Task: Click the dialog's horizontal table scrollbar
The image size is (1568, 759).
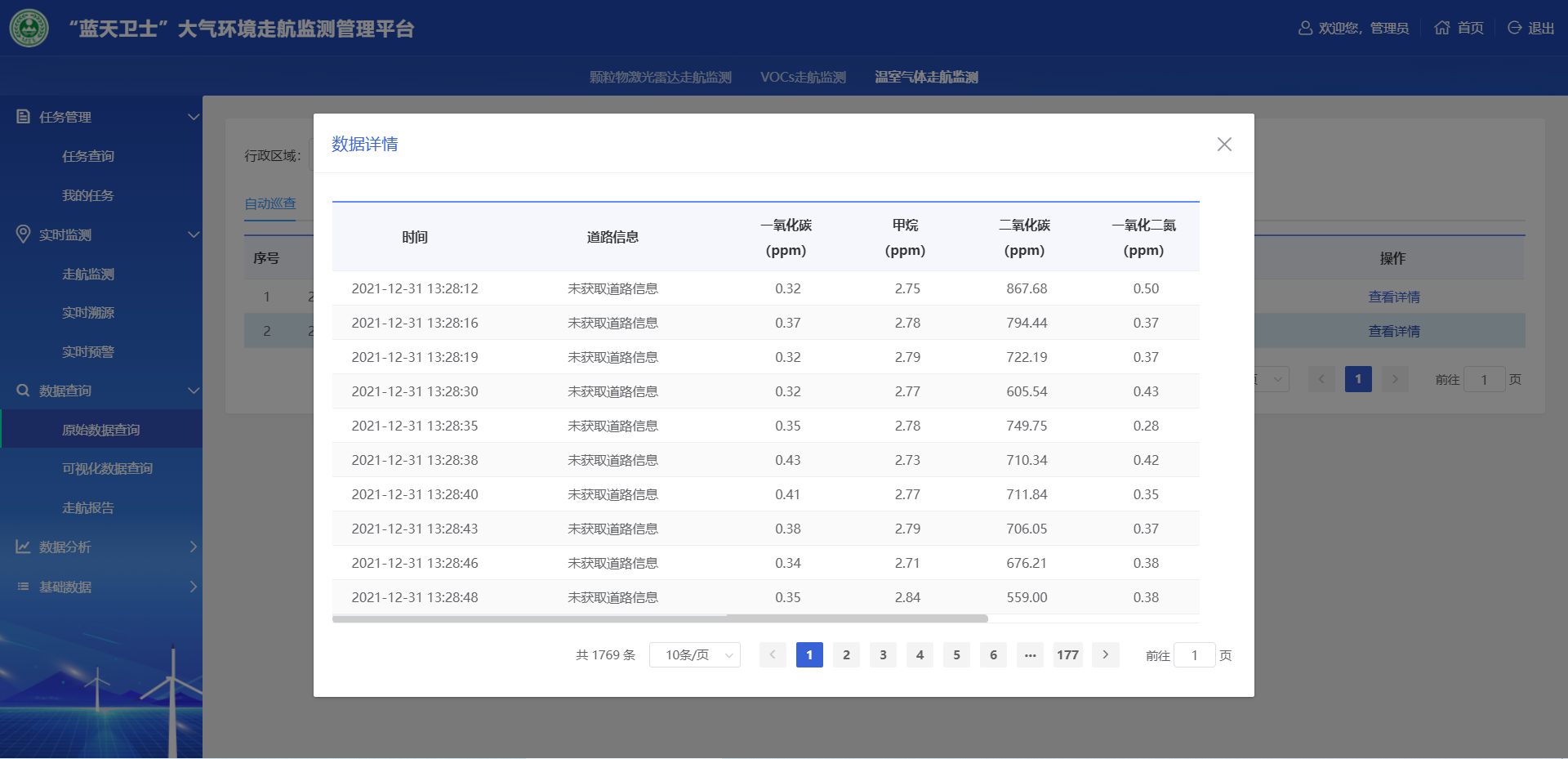Action: [x=660, y=618]
